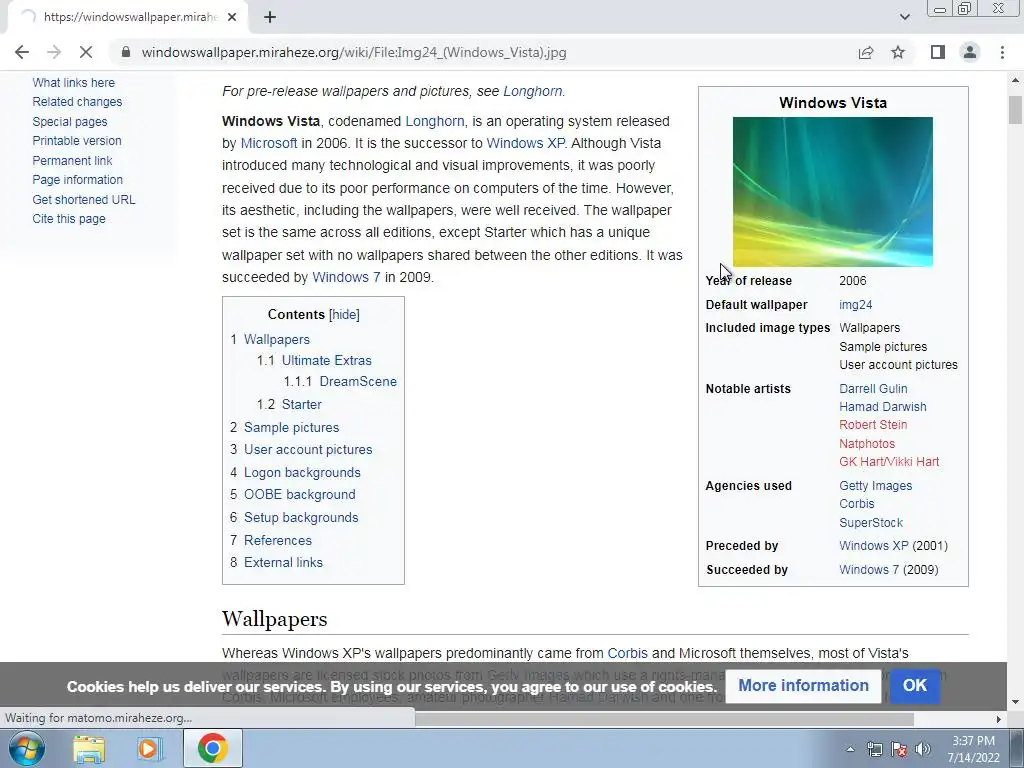This screenshot has height=768, width=1024.
Task: Open SuperStock agency link
Action: 871,523
